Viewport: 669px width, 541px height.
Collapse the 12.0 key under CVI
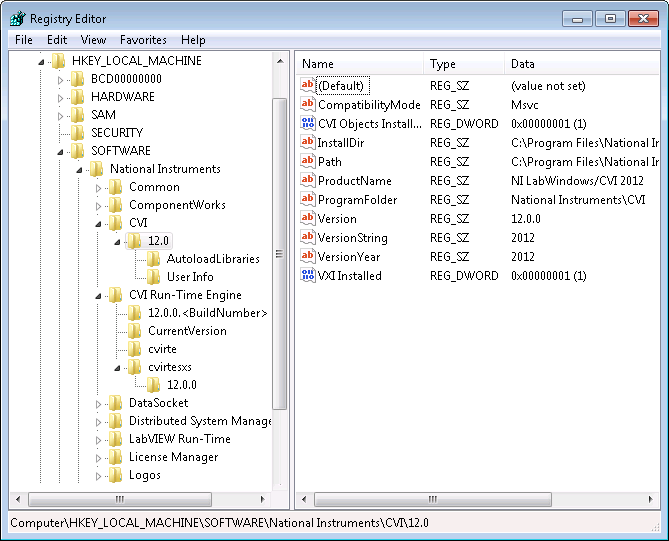(117, 242)
